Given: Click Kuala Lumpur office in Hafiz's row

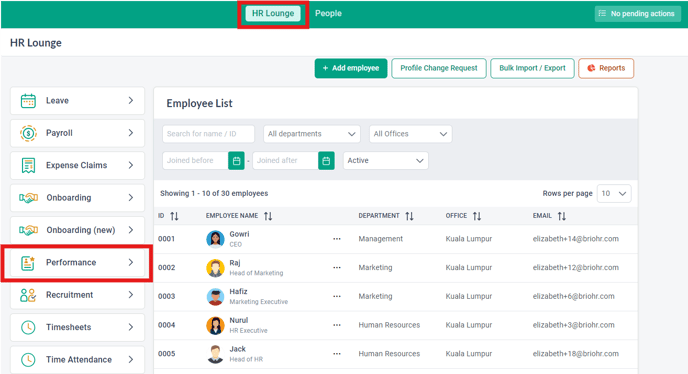Looking at the screenshot, I should pyautogui.click(x=469, y=296).
